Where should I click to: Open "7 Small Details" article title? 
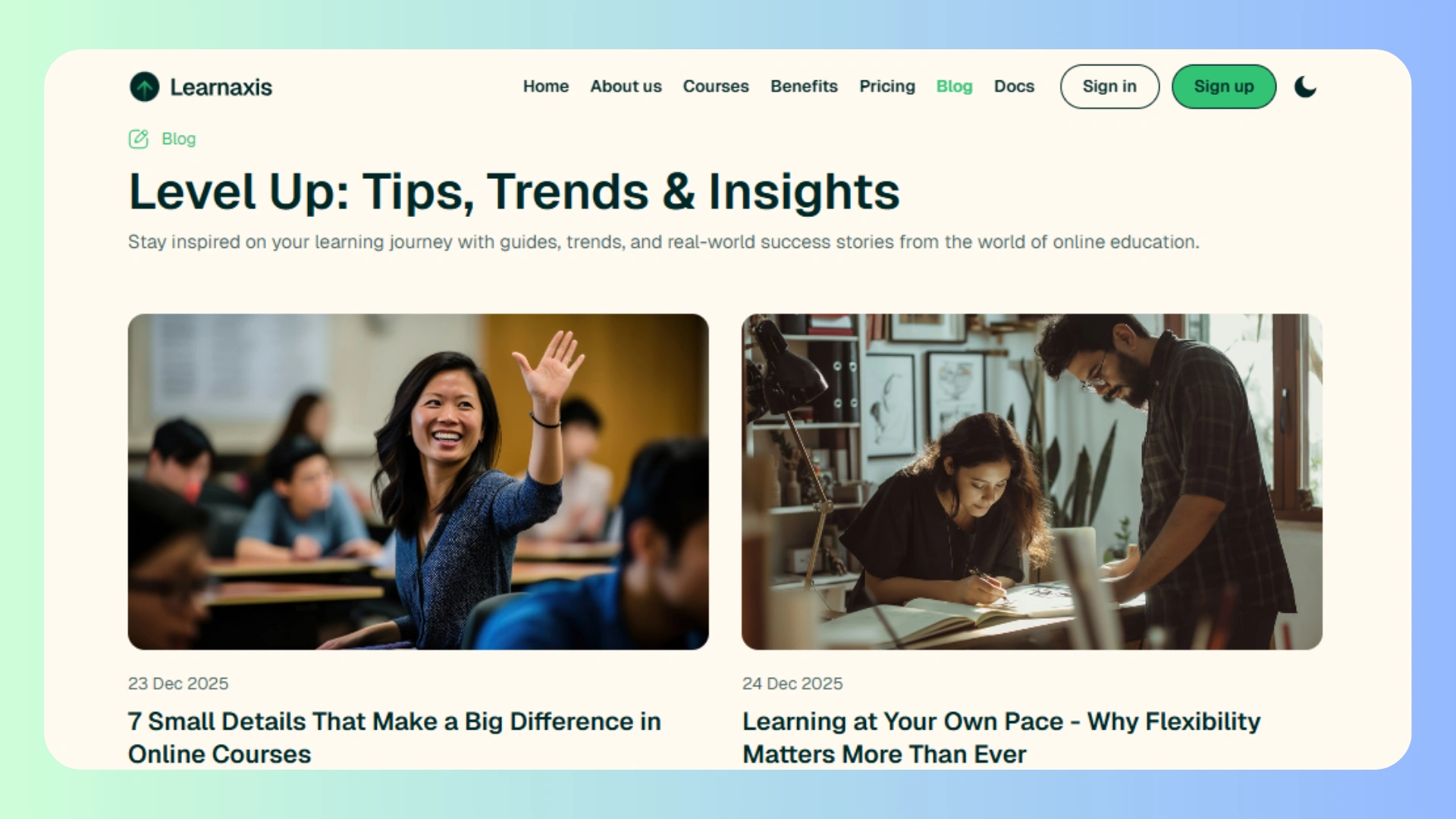point(394,737)
